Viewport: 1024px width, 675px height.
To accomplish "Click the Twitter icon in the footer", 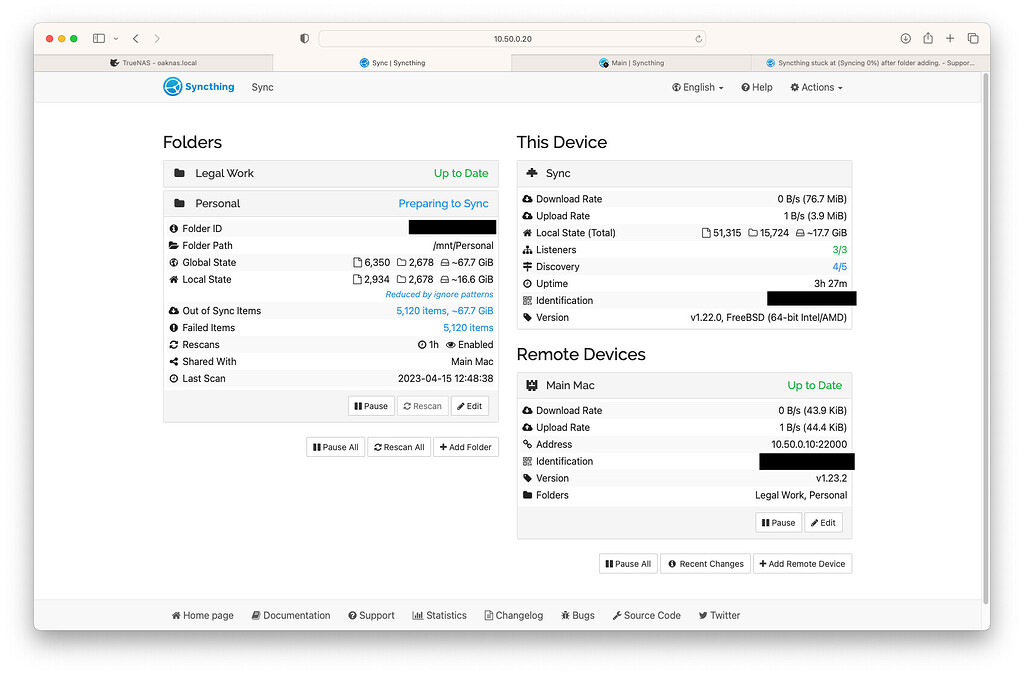I will coord(702,615).
